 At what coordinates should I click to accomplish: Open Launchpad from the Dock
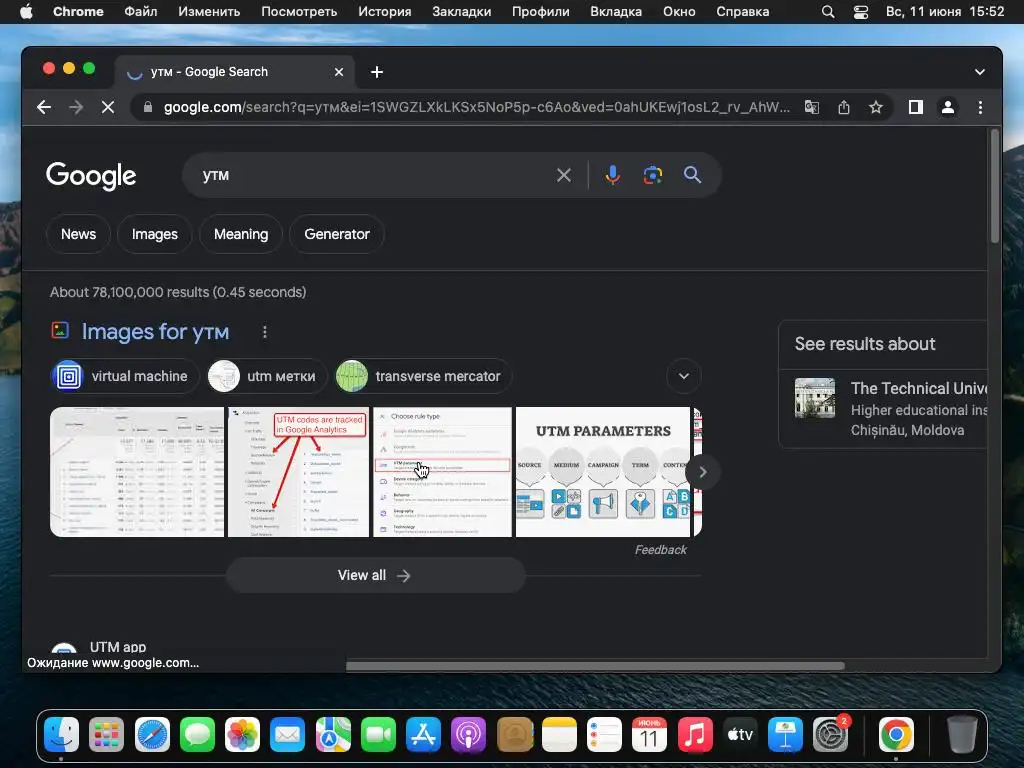106,735
